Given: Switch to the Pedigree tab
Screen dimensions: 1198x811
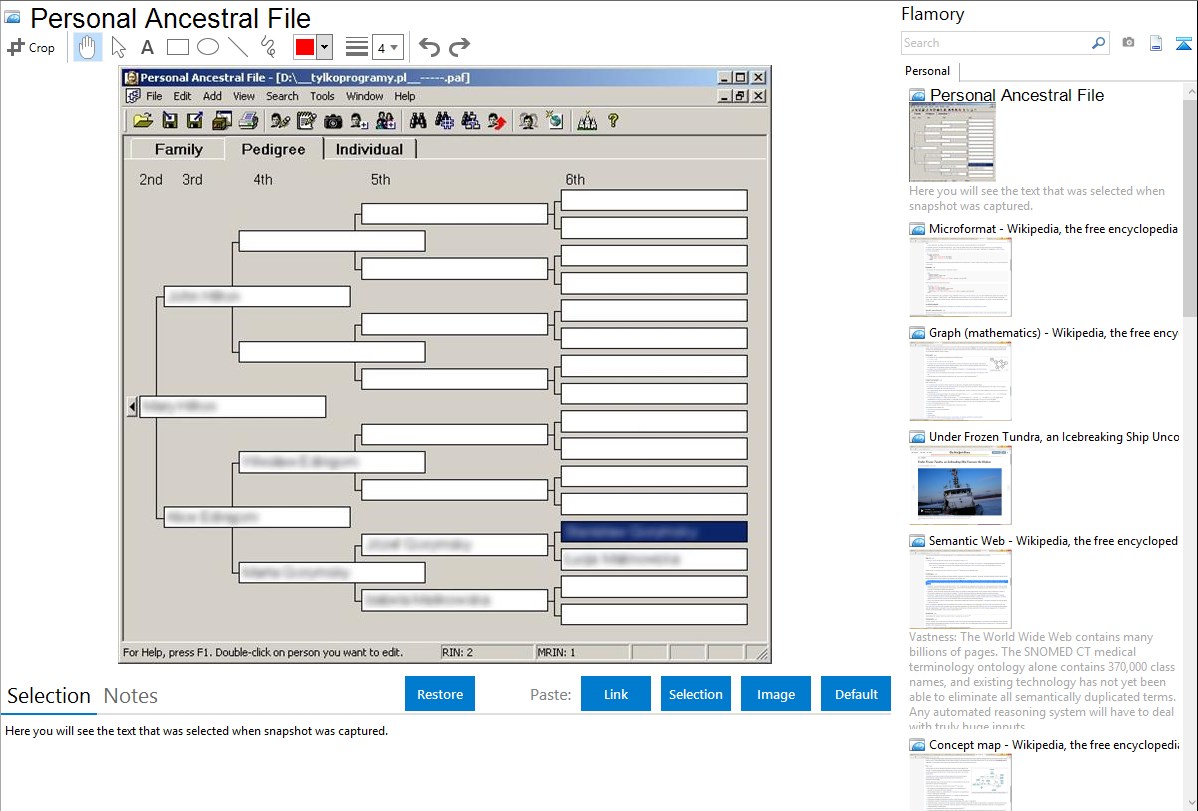Looking at the screenshot, I should tap(274, 149).
